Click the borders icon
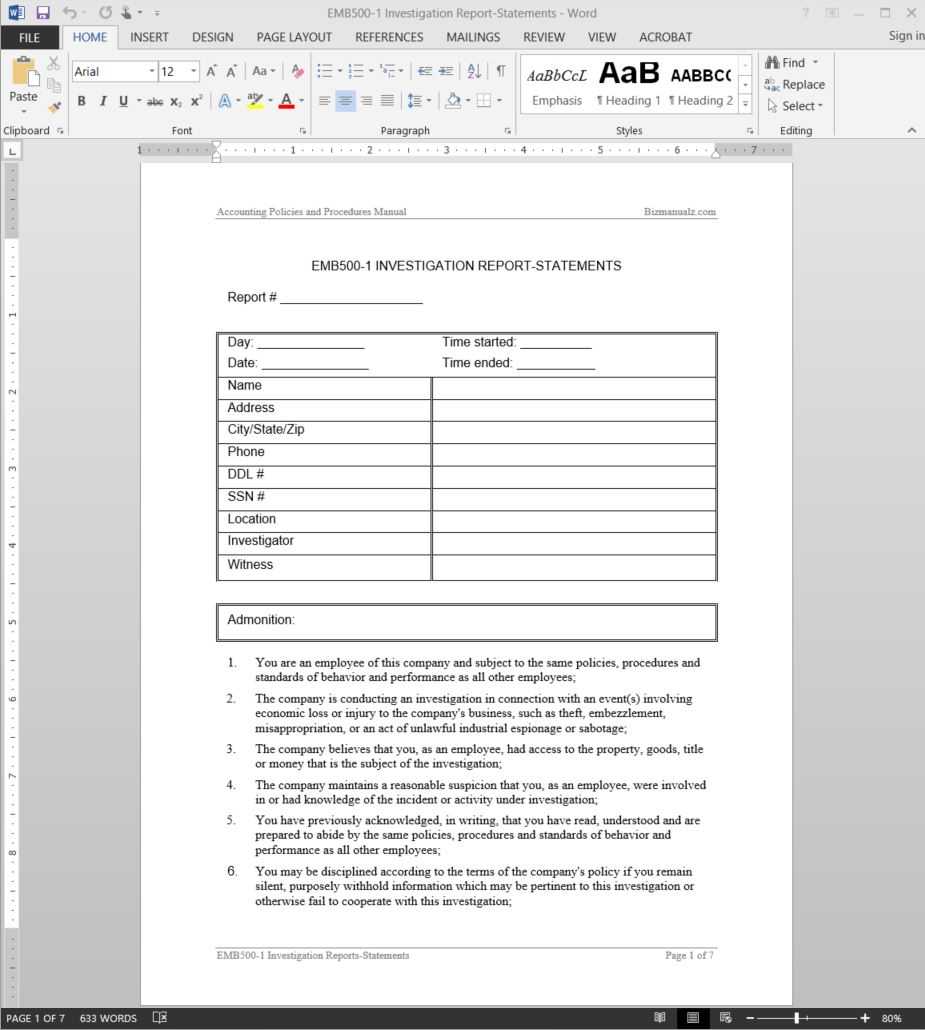The image size is (925, 1030). coord(484,101)
